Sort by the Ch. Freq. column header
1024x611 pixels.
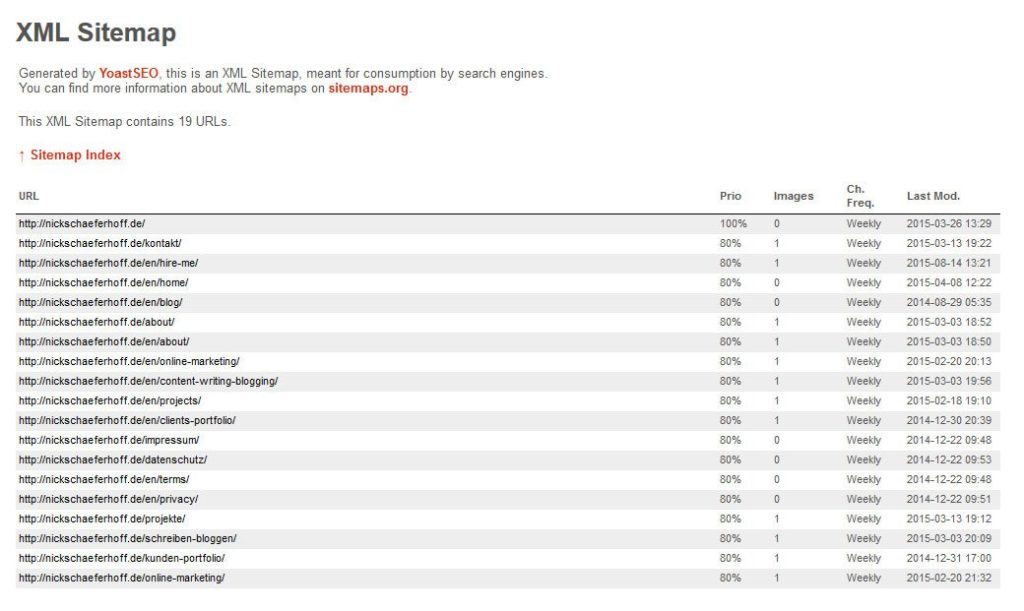860,196
